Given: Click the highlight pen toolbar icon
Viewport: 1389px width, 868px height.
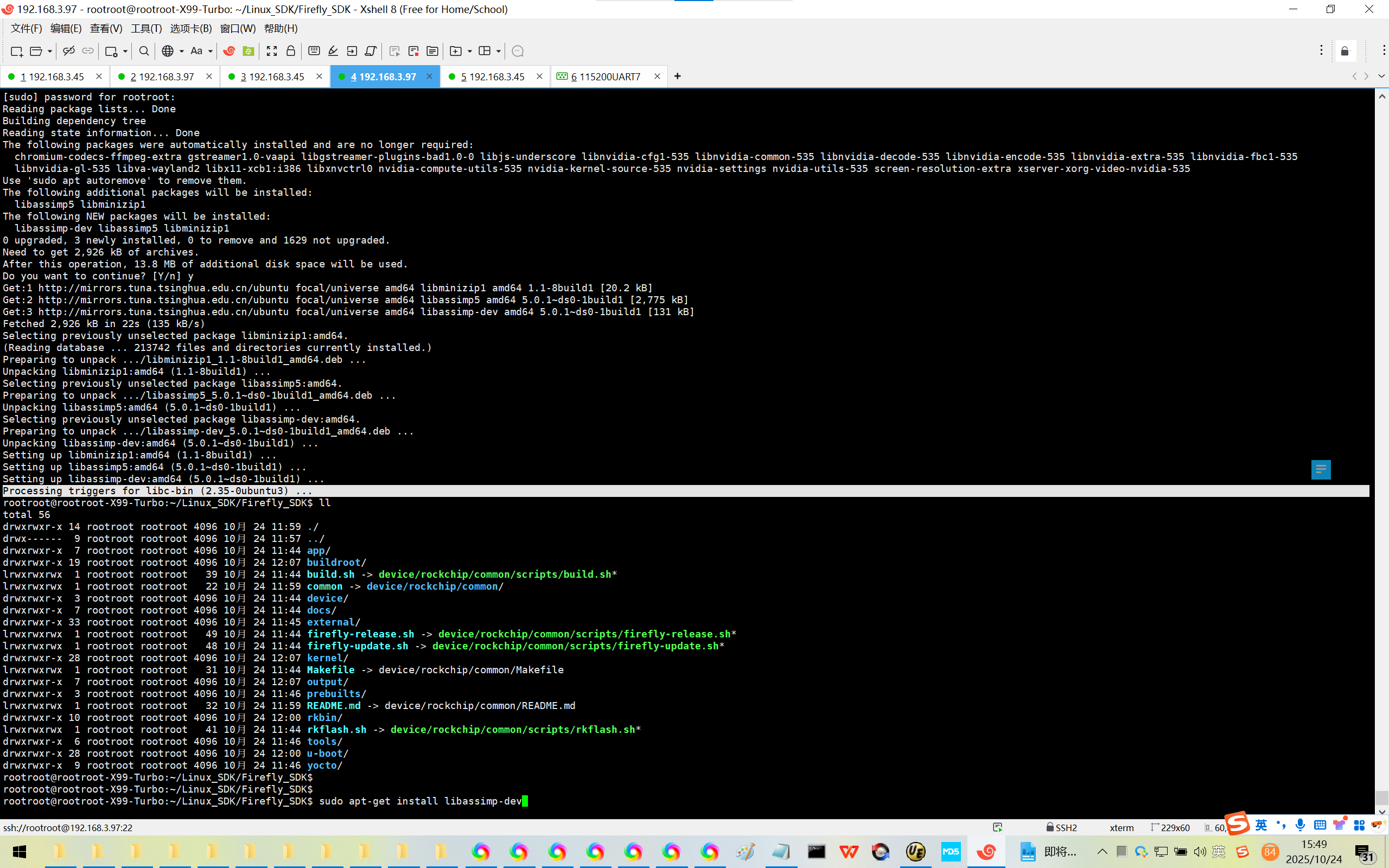Looking at the screenshot, I should point(333,51).
